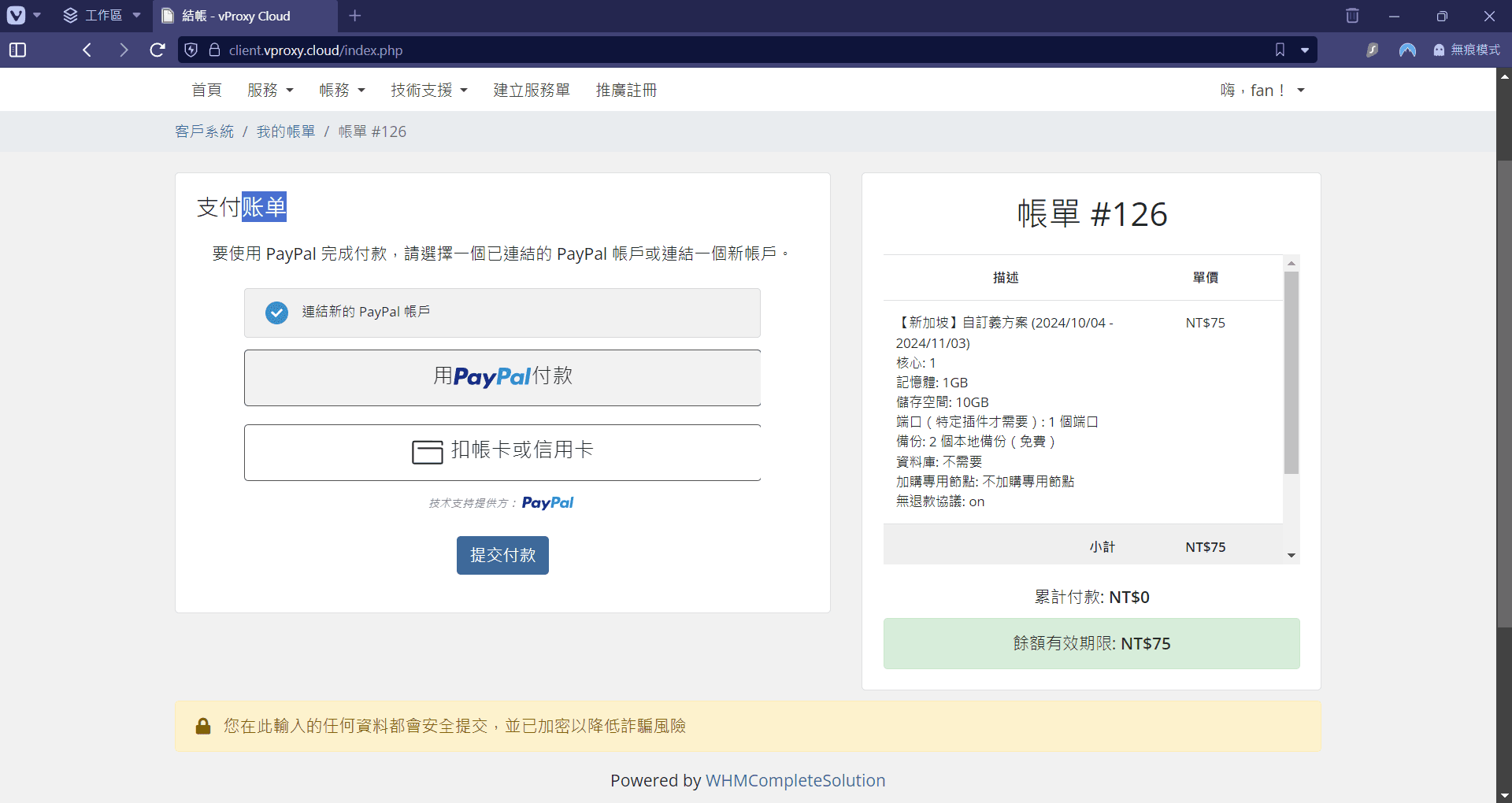Open the closed tabs trash icon
The image size is (1512, 803).
coord(1352,16)
